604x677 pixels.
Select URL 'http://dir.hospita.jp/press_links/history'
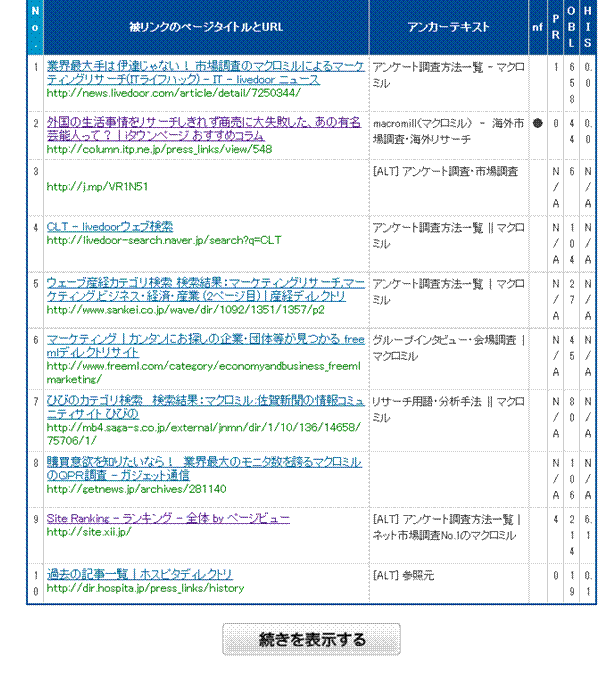click(145, 588)
